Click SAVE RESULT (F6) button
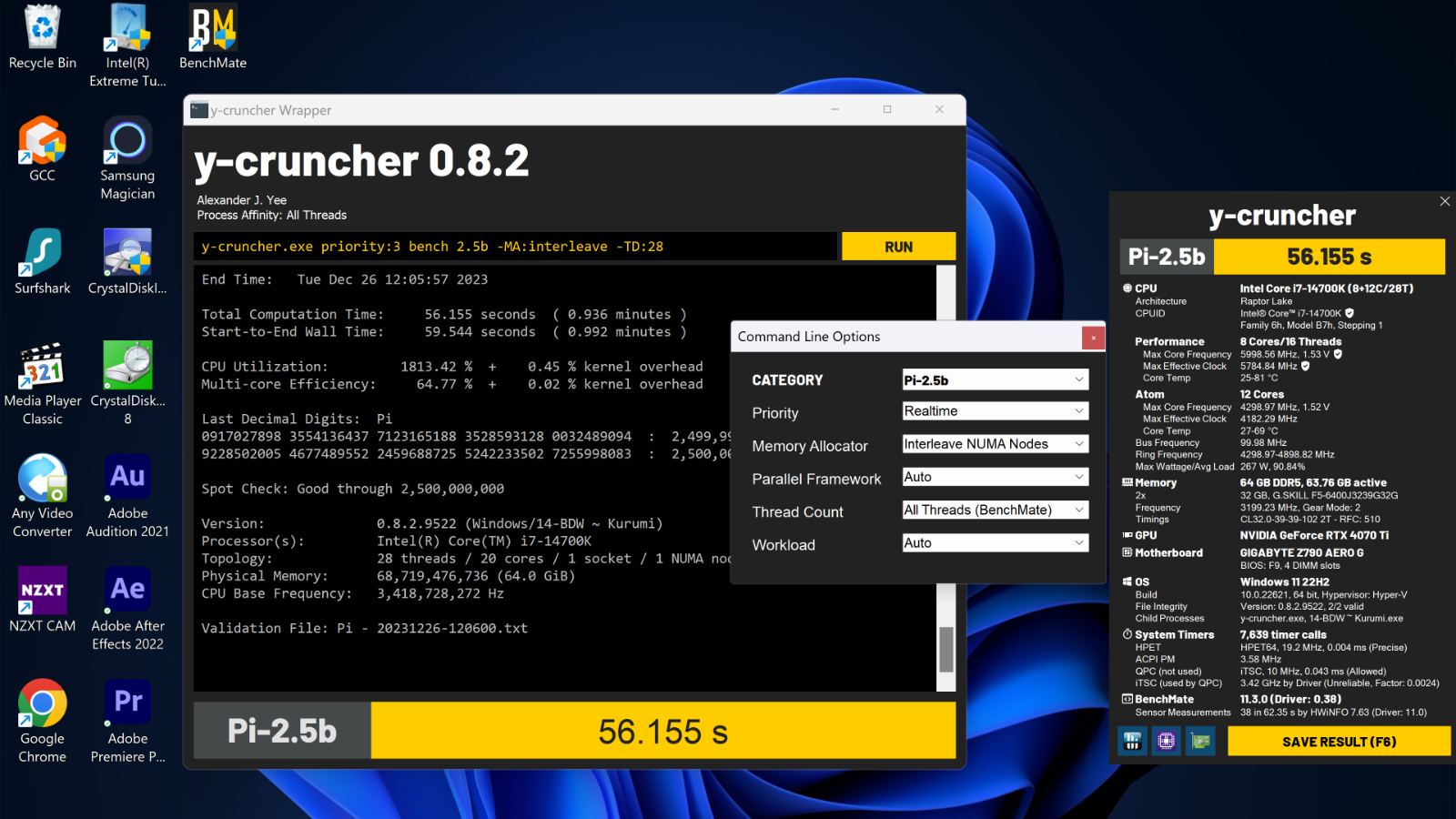 pos(1339,742)
